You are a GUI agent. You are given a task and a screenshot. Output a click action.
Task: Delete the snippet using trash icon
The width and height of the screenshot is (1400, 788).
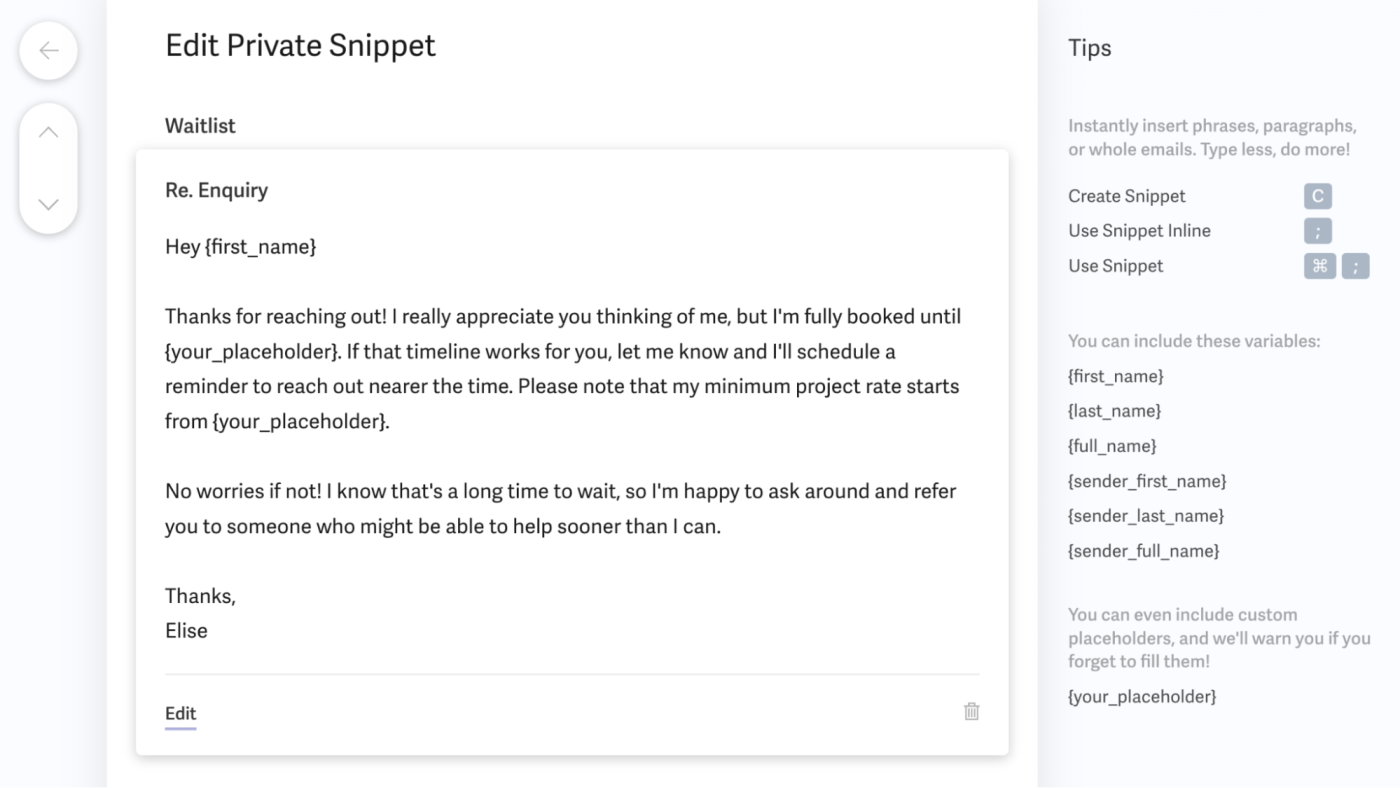pyautogui.click(x=971, y=712)
